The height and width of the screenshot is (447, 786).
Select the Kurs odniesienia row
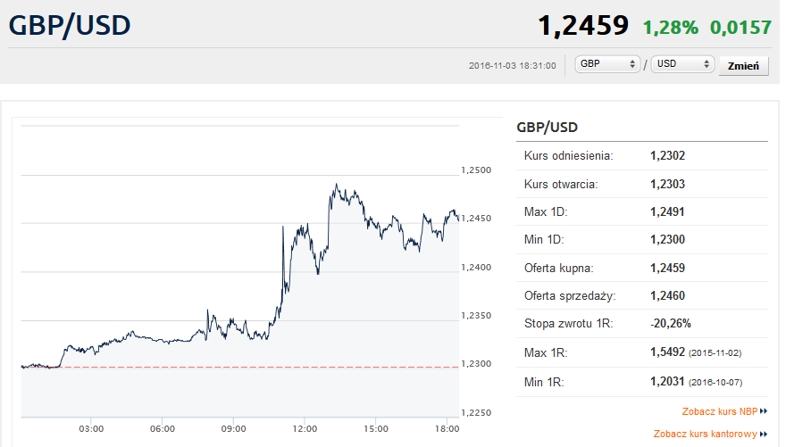point(642,156)
